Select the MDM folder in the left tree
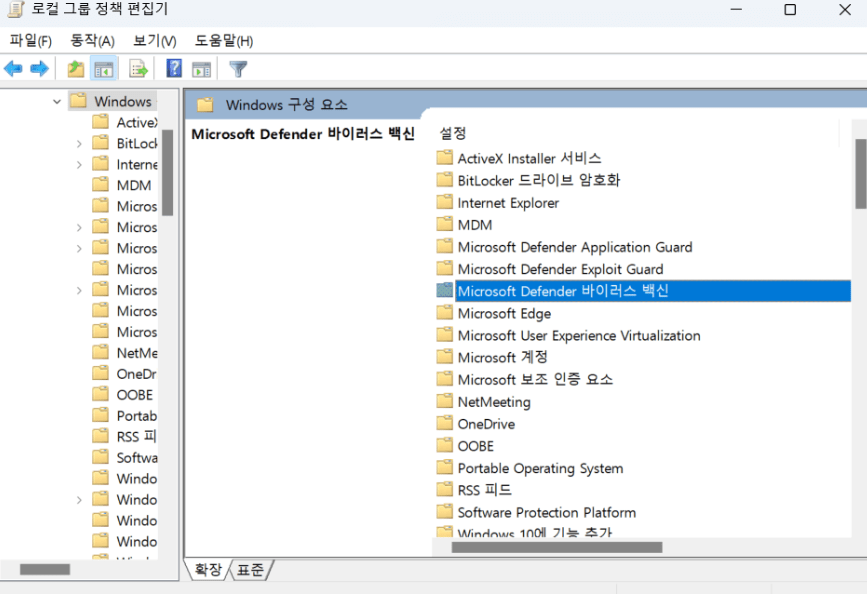867x594 pixels. [134, 185]
